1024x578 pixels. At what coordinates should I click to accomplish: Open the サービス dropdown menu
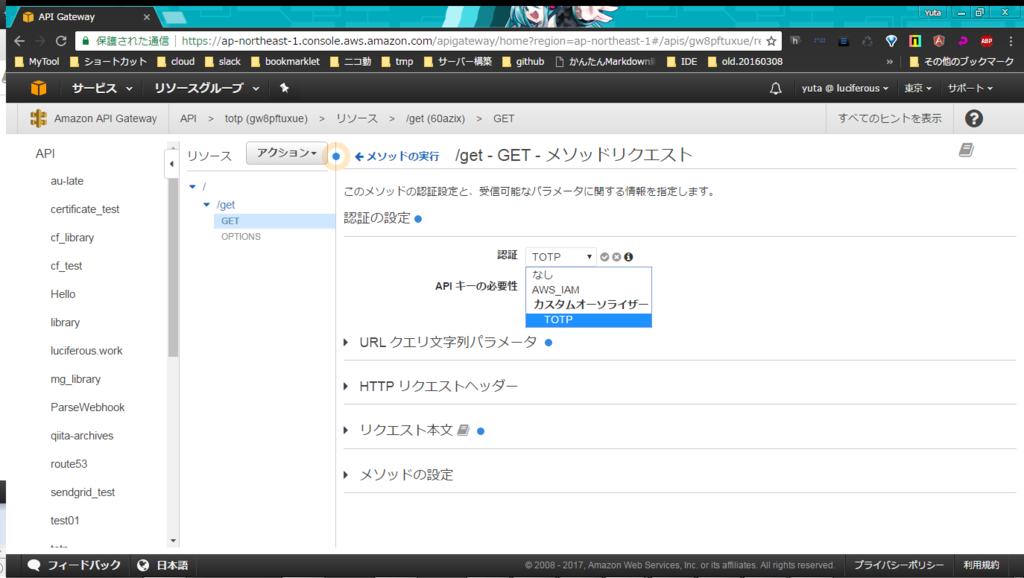pyautogui.click(x=102, y=88)
